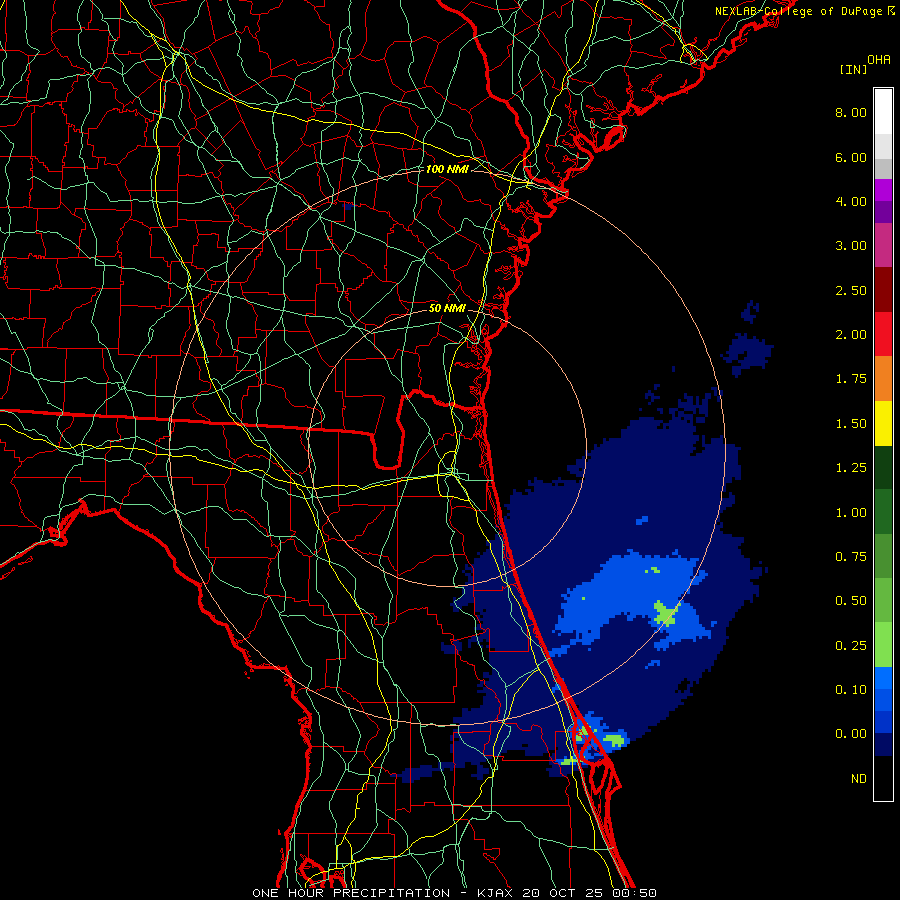Click the OHA product label
Viewport: 900px width, 900px height.
point(879,60)
